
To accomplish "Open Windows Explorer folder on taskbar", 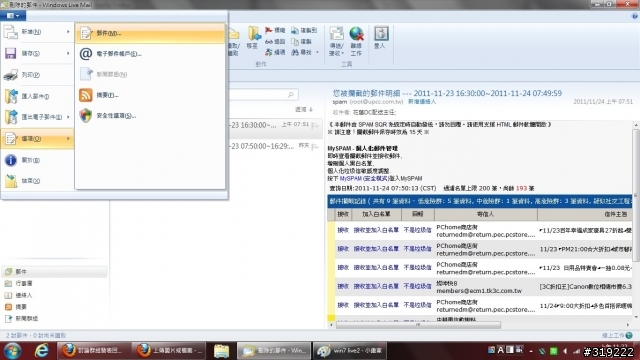I will [x=222, y=351].
